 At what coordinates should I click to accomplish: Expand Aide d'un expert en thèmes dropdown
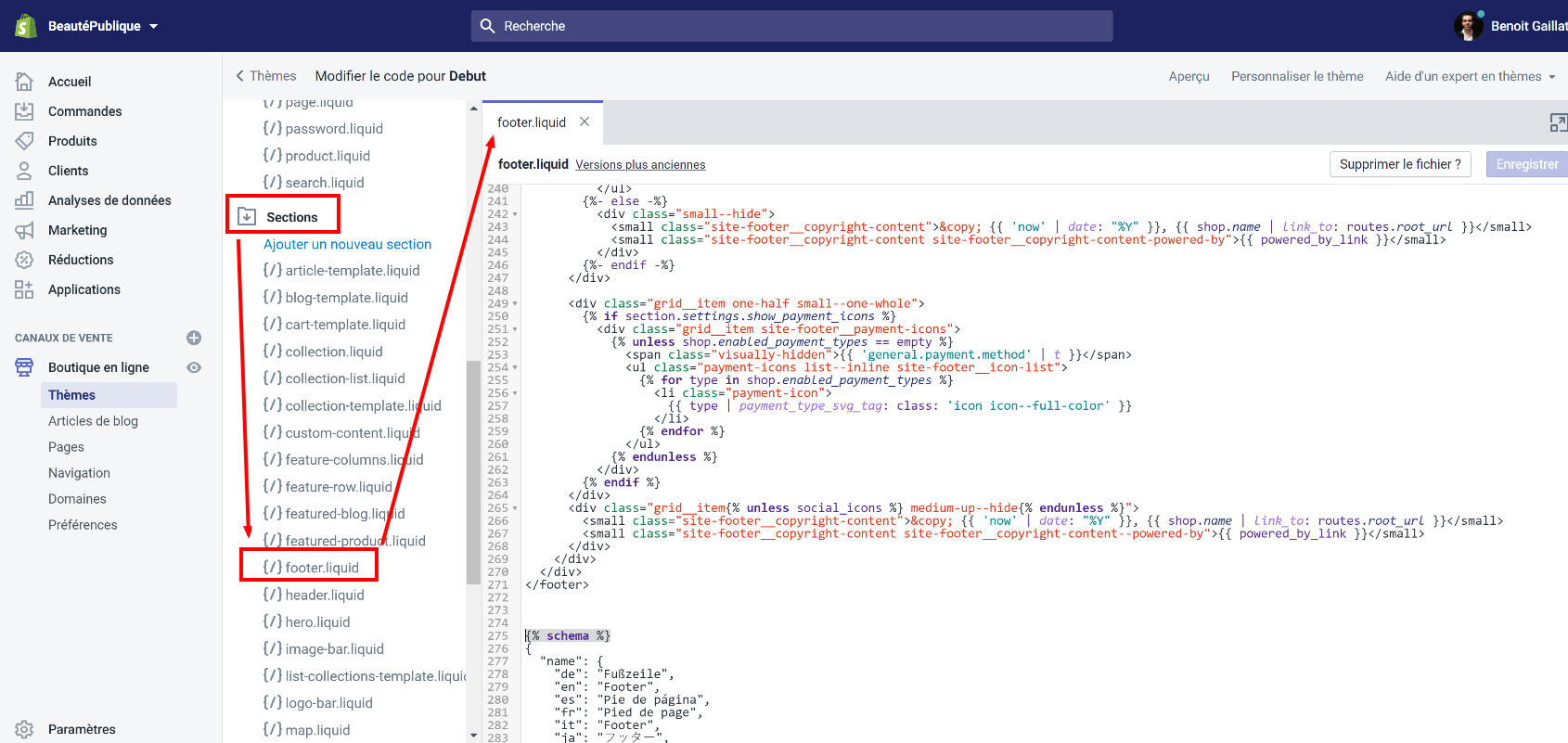[1470, 76]
